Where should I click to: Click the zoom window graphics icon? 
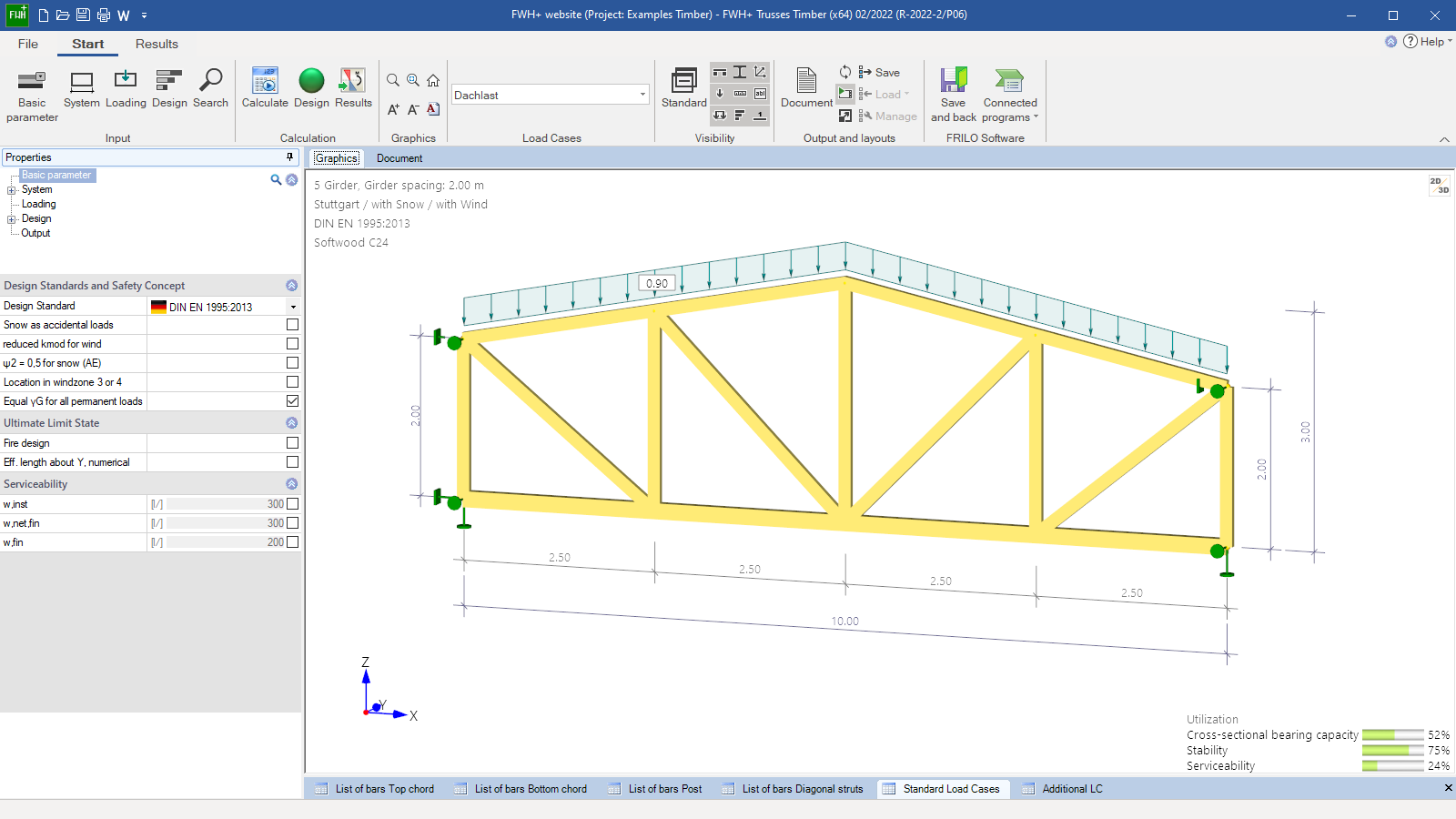point(413,80)
